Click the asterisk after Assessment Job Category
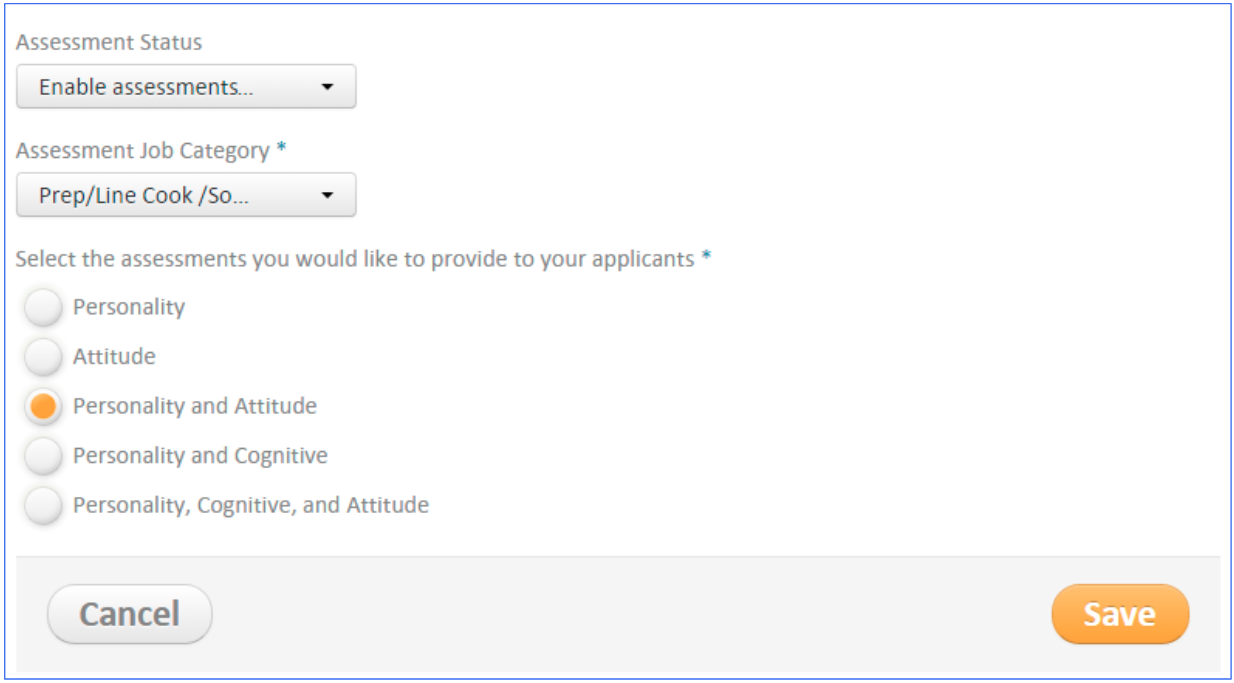The height and width of the screenshot is (683, 1234). tap(281, 149)
